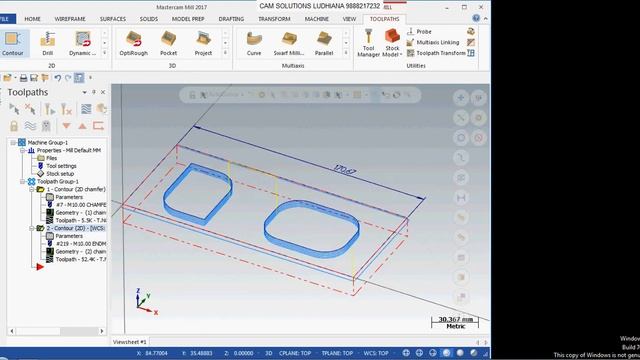Select the Files item in the tree
The width and height of the screenshot is (640, 360).
tap(51, 158)
